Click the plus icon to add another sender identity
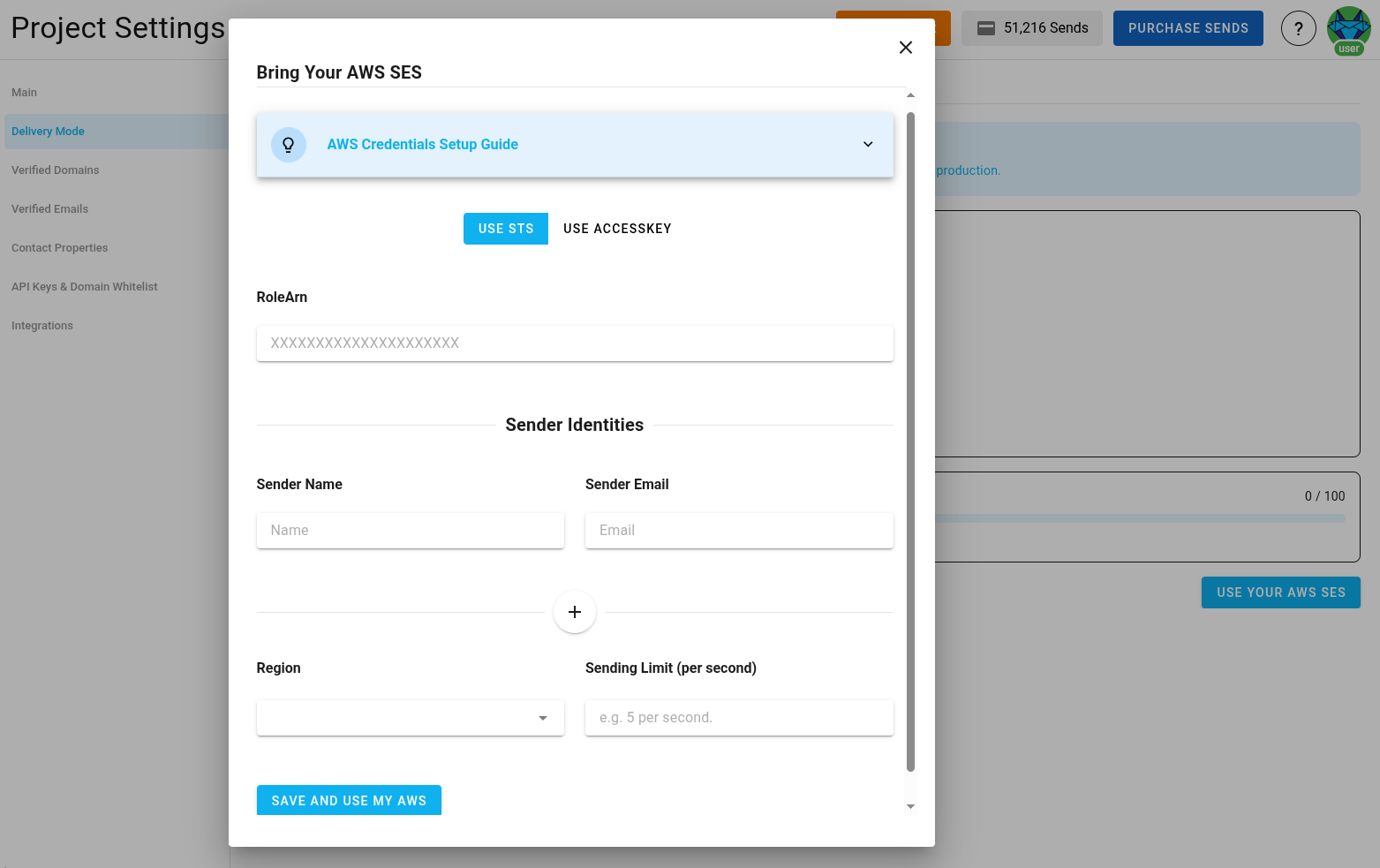This screenshot has height=868, width=1380. click(x=575, y=612)
